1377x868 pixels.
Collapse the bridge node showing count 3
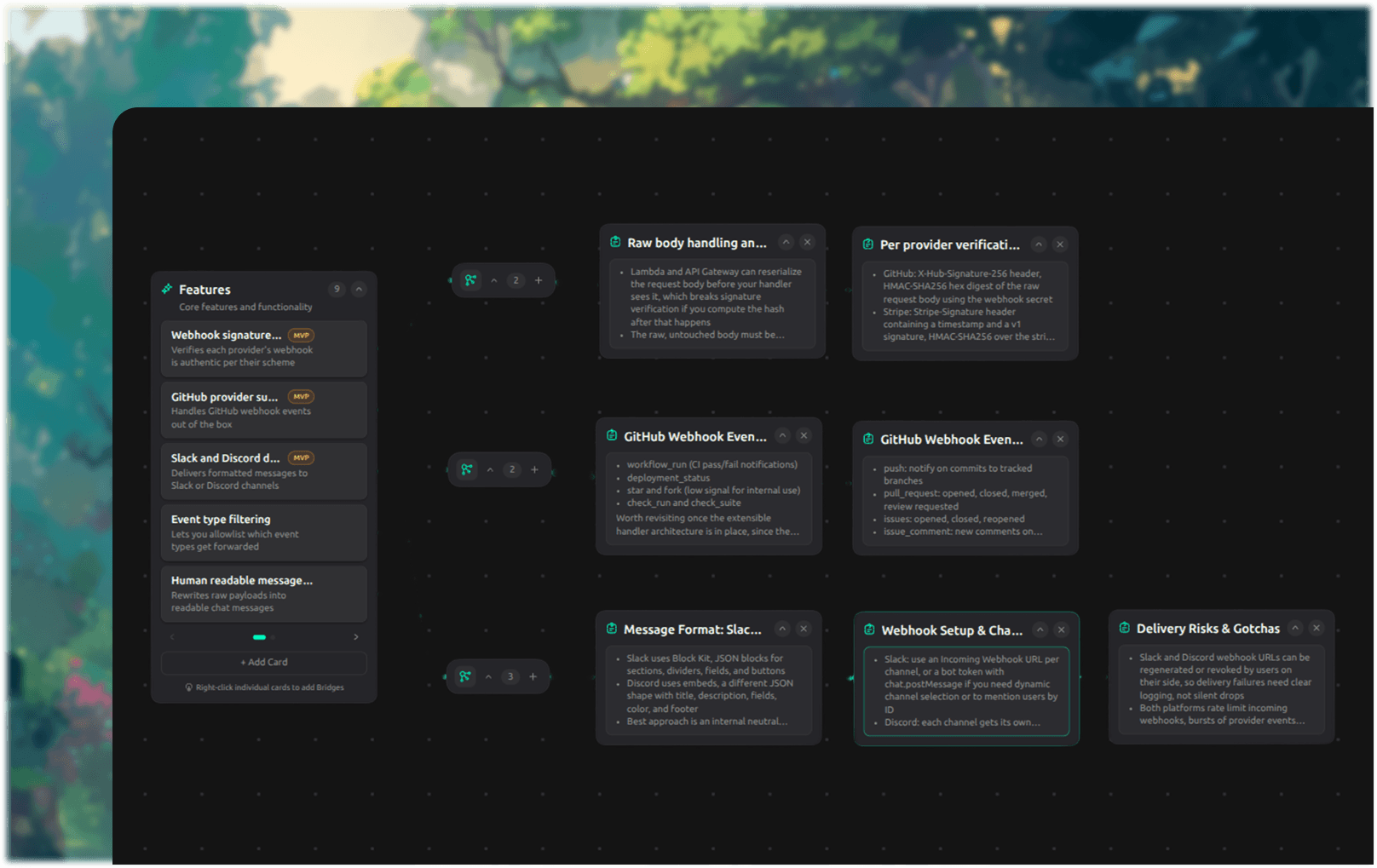point(489,677)
